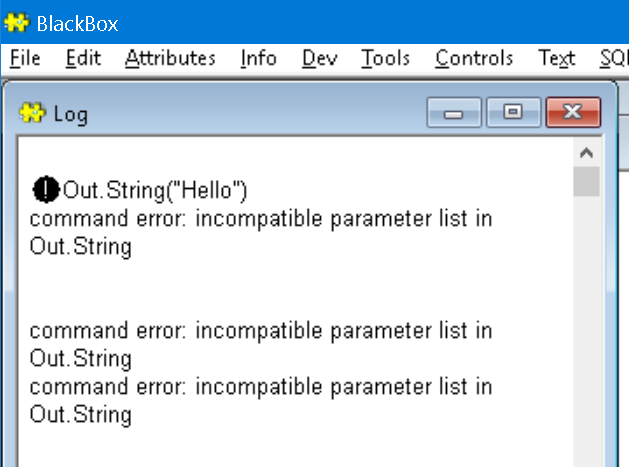Click the Log window puzzle icon
The height and width of the screenshot is (467, 629).
coord(32,113)
